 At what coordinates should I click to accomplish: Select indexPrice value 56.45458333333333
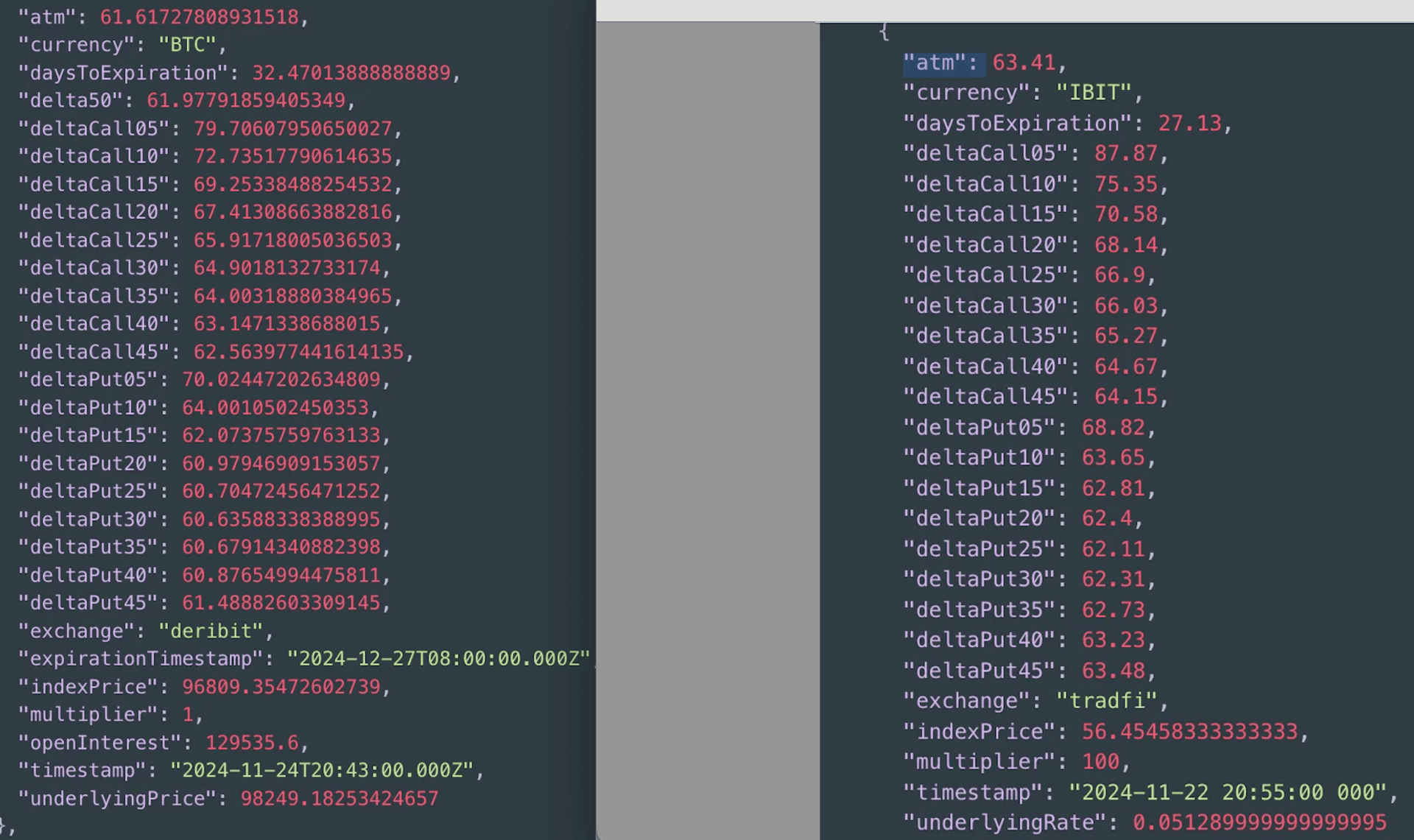pos(1190,732)
